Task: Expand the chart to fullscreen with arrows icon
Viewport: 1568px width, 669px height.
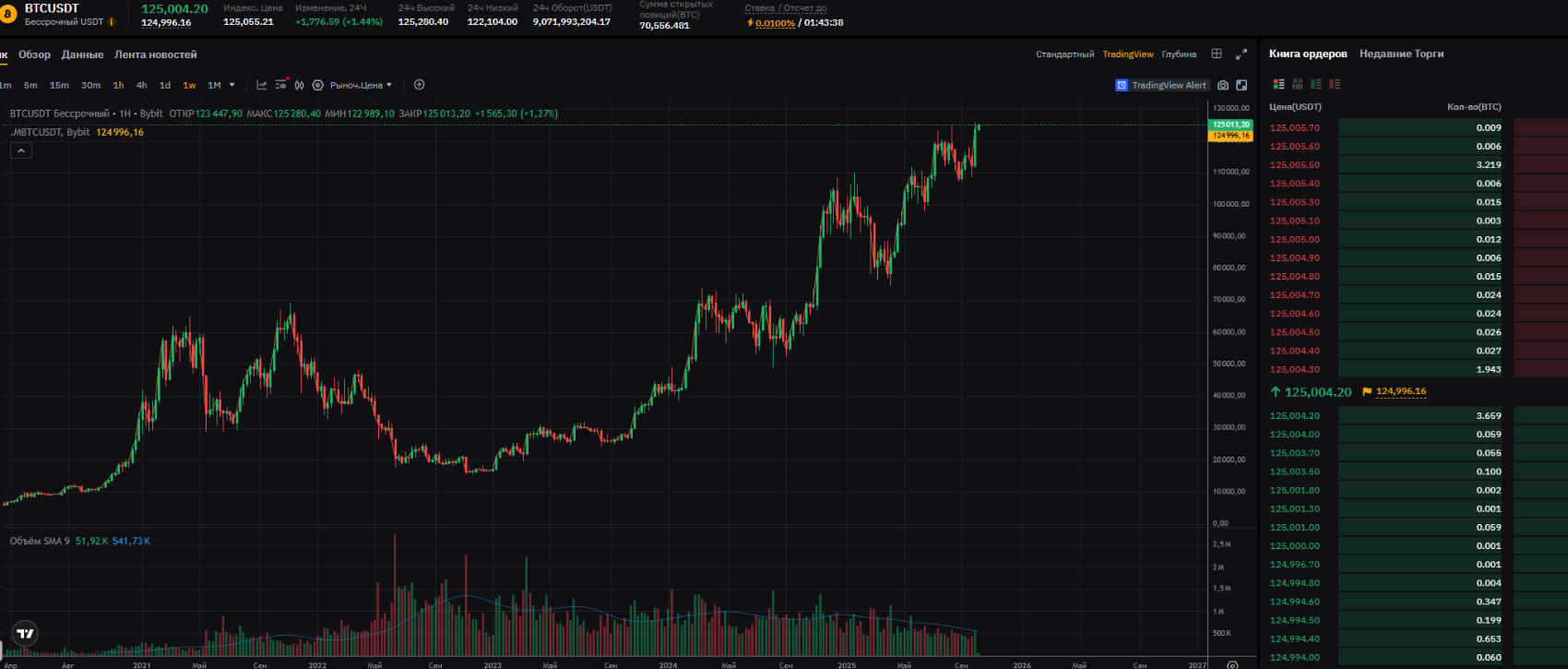Action: click(x=1241, y=54)
